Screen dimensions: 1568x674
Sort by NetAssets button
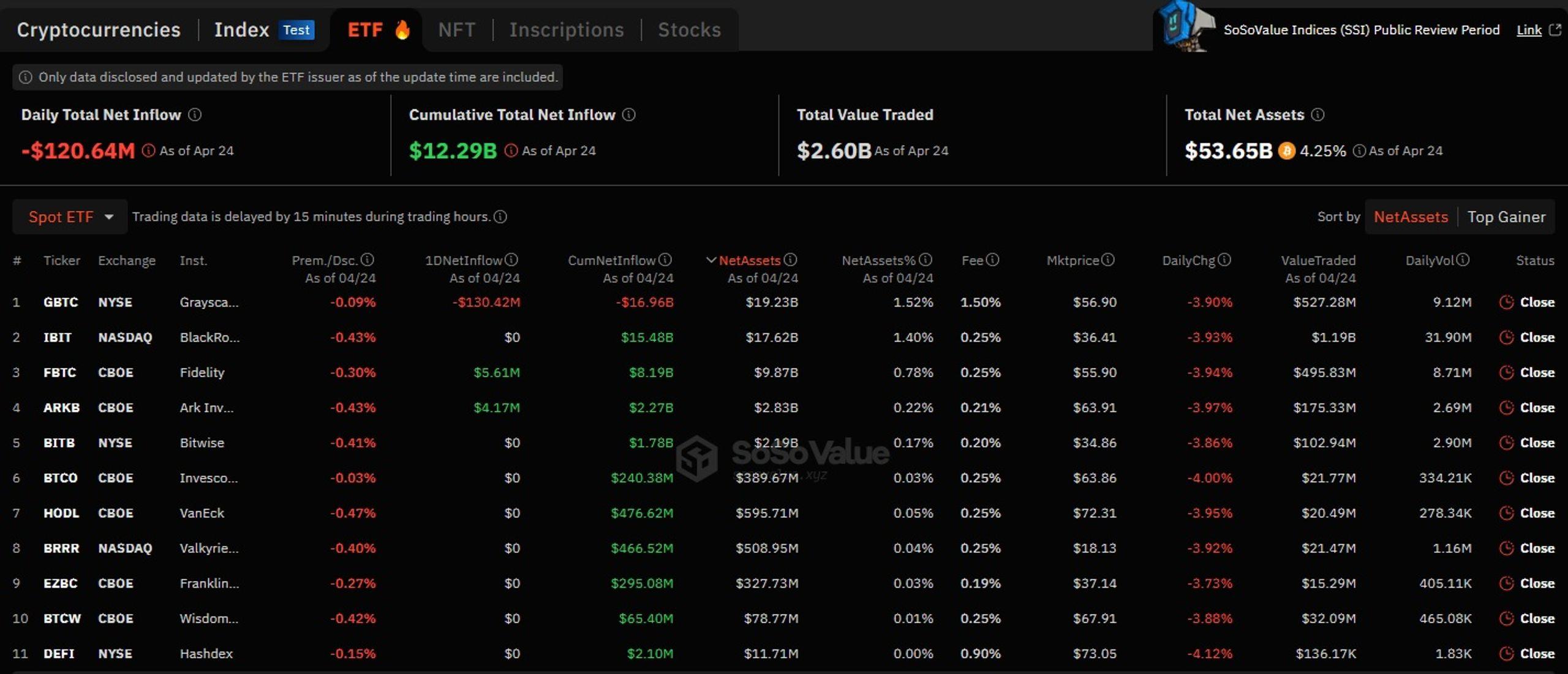coord(1411,217)
